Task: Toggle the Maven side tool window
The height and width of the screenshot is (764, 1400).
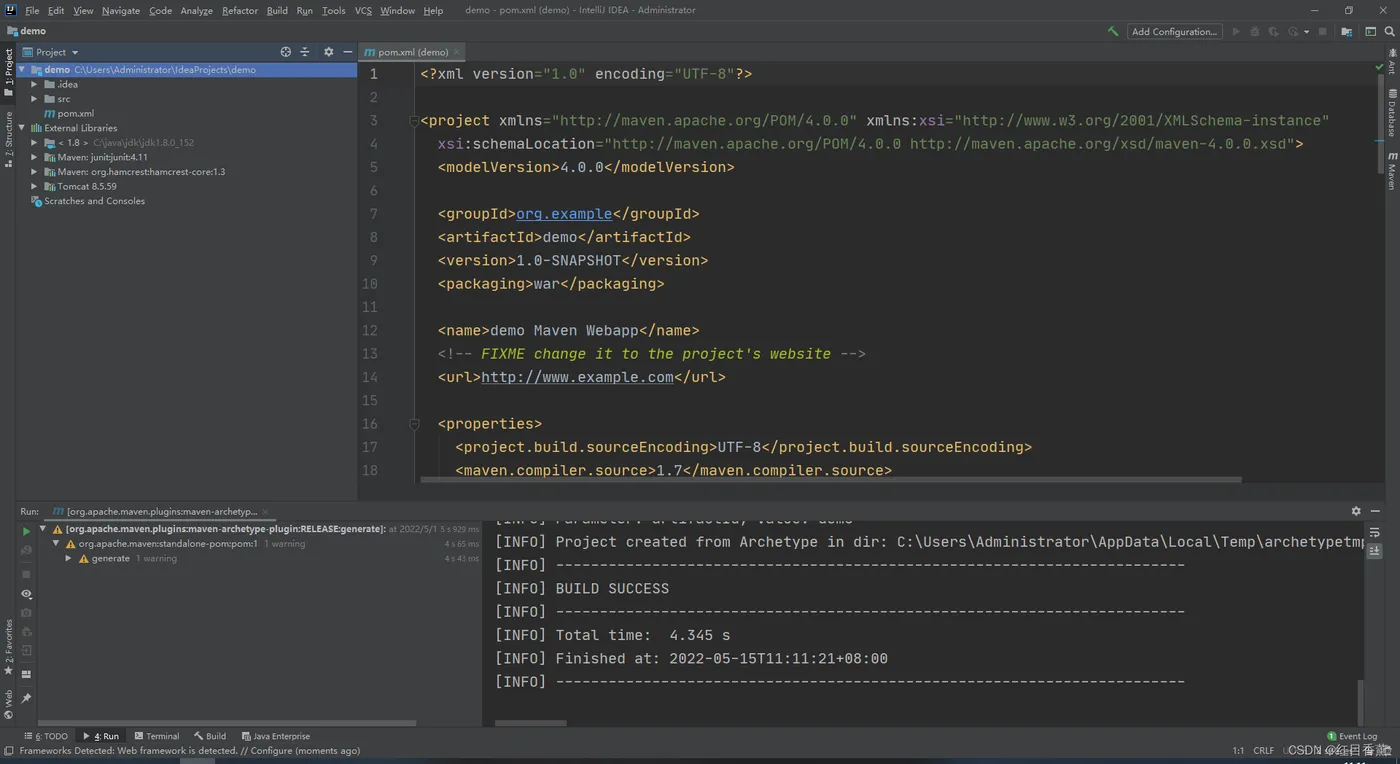Action: 1391,170
